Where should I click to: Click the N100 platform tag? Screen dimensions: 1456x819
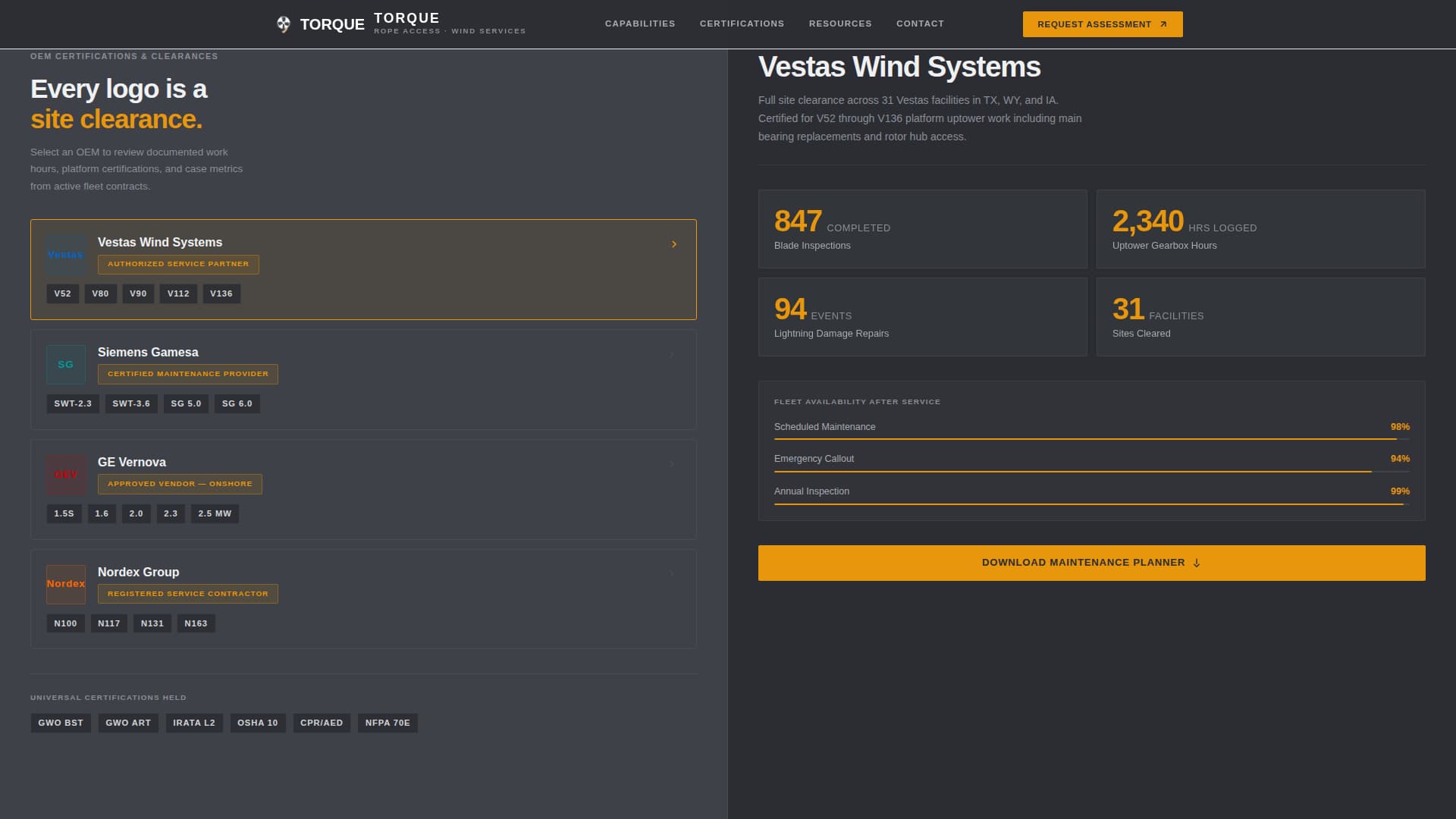pos(65,624)
